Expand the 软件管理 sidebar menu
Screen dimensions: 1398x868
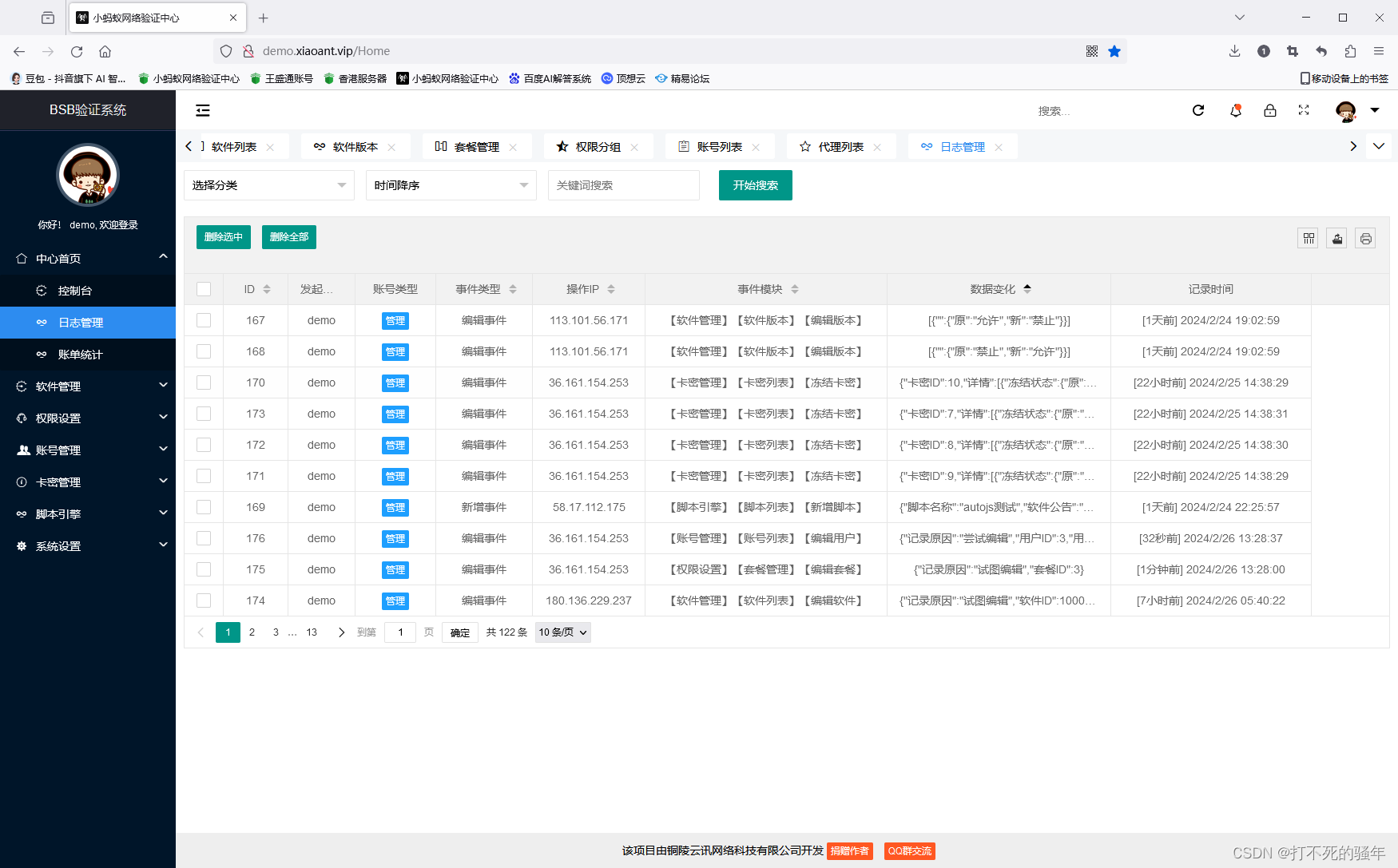pos(88,386)
